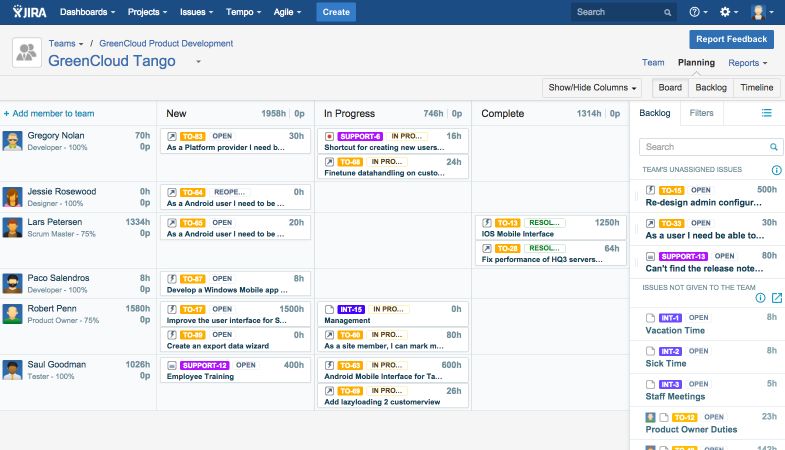
Task: Click the list view icon beside Filters
Action: pos(767,113)
